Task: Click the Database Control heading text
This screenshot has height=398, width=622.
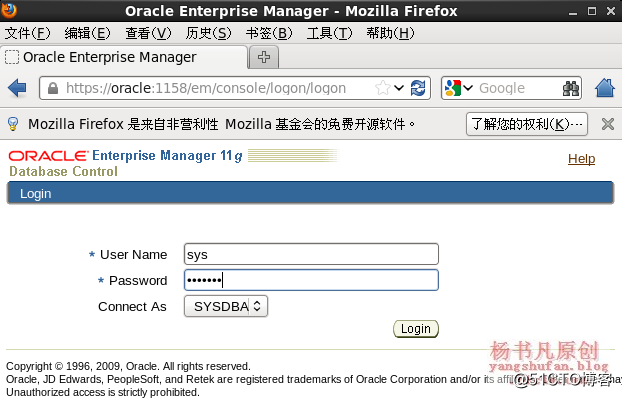Action: 63,171
